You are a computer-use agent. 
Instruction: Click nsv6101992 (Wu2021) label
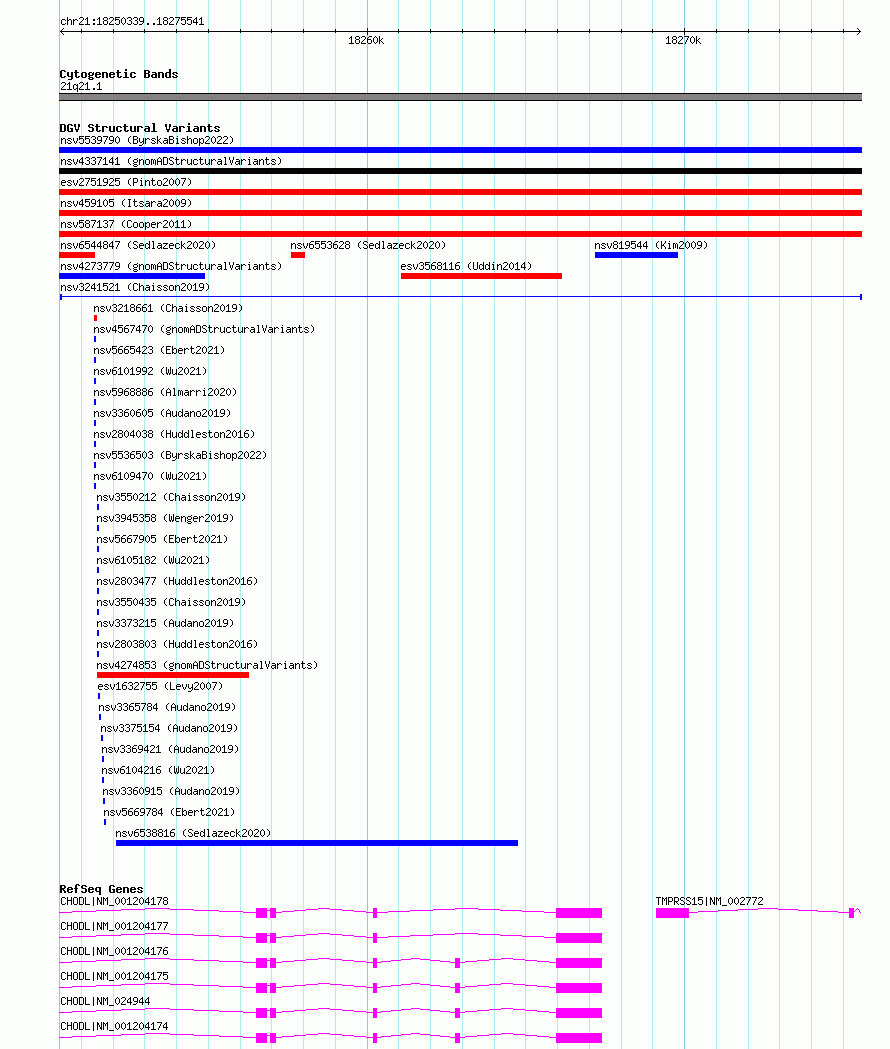(150, 371)
